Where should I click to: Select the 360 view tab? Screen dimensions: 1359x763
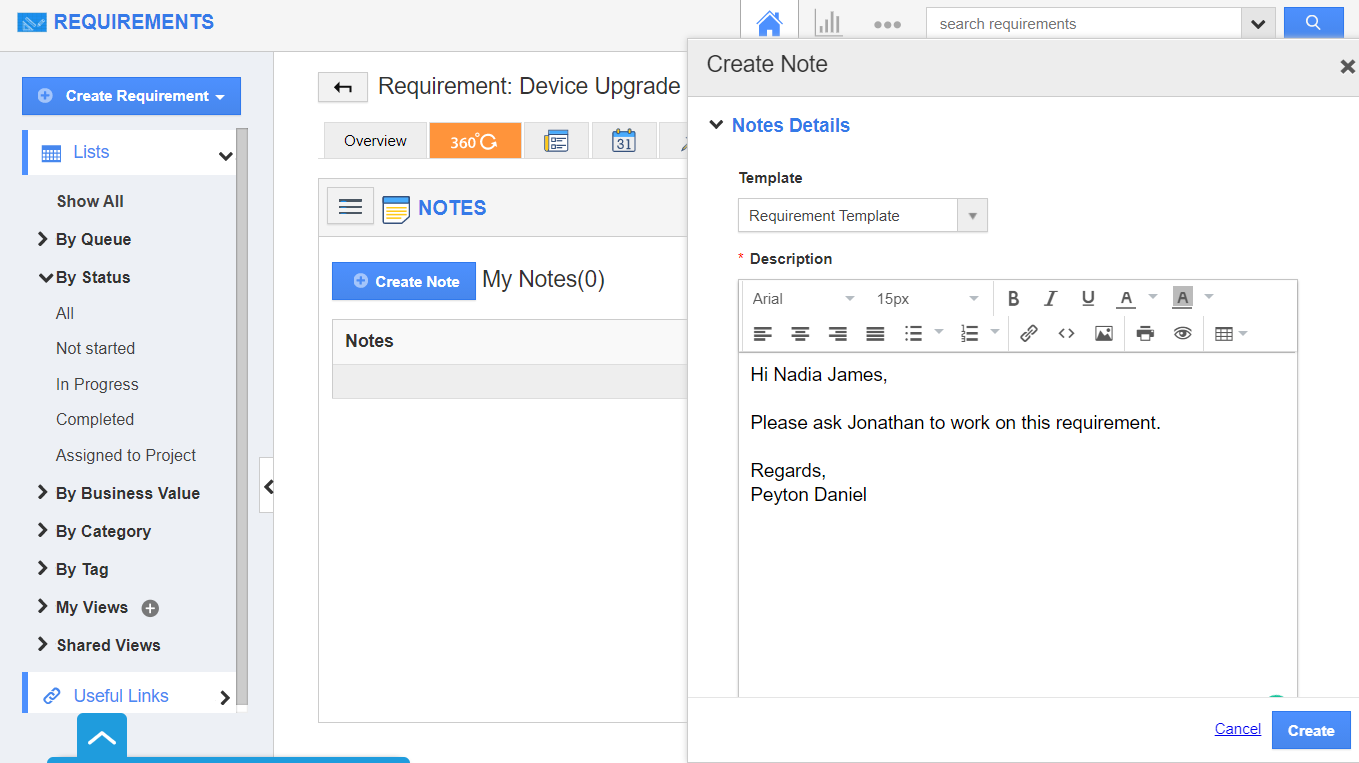475,141
